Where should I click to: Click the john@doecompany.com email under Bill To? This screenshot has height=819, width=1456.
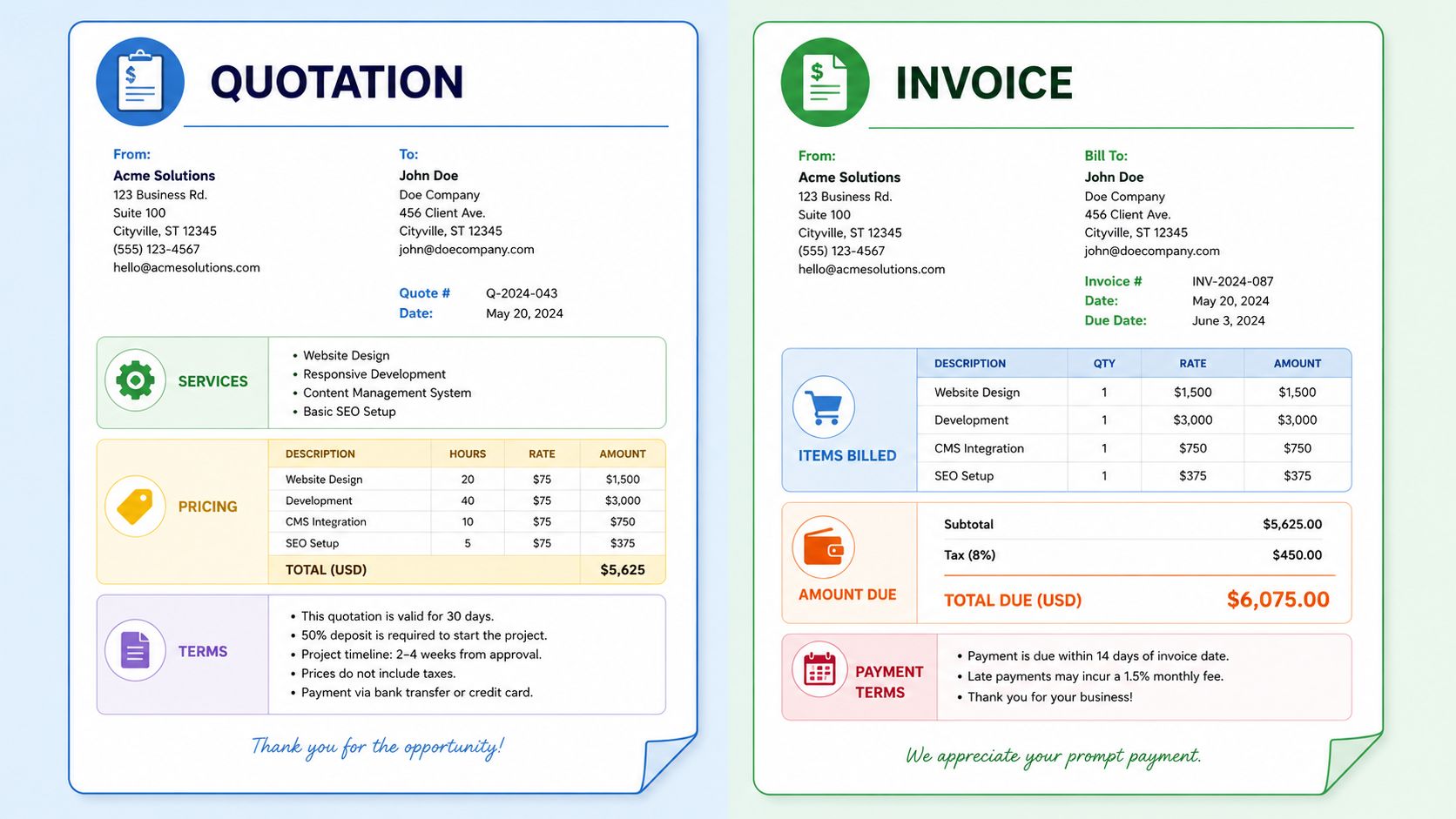click(x=1152, y=251)
